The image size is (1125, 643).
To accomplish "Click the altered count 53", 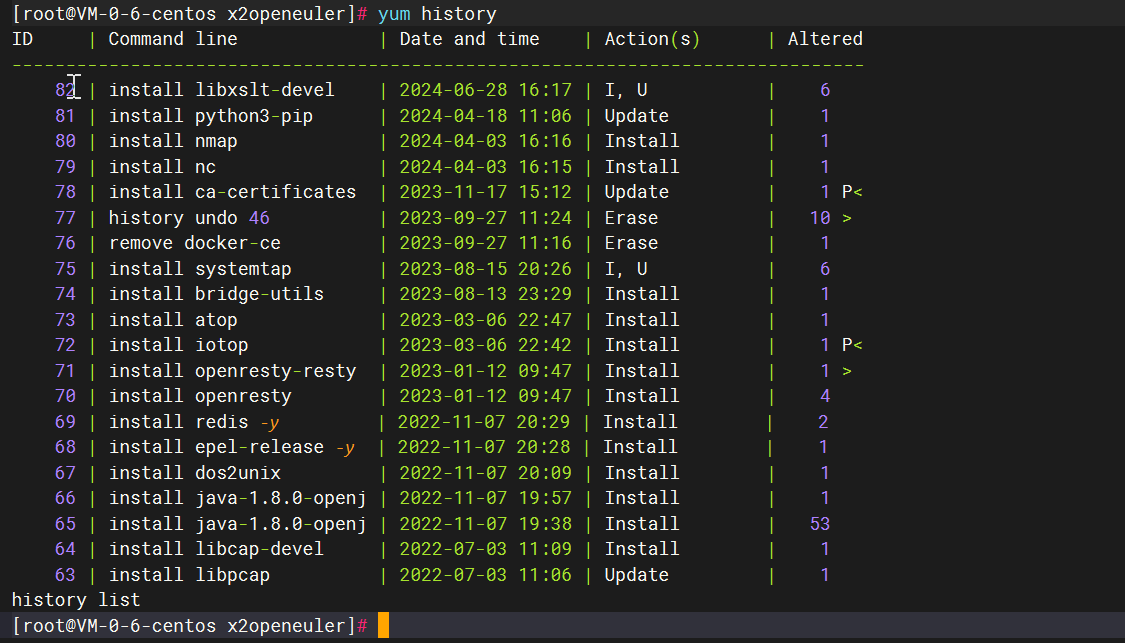I will coord(819,524).
